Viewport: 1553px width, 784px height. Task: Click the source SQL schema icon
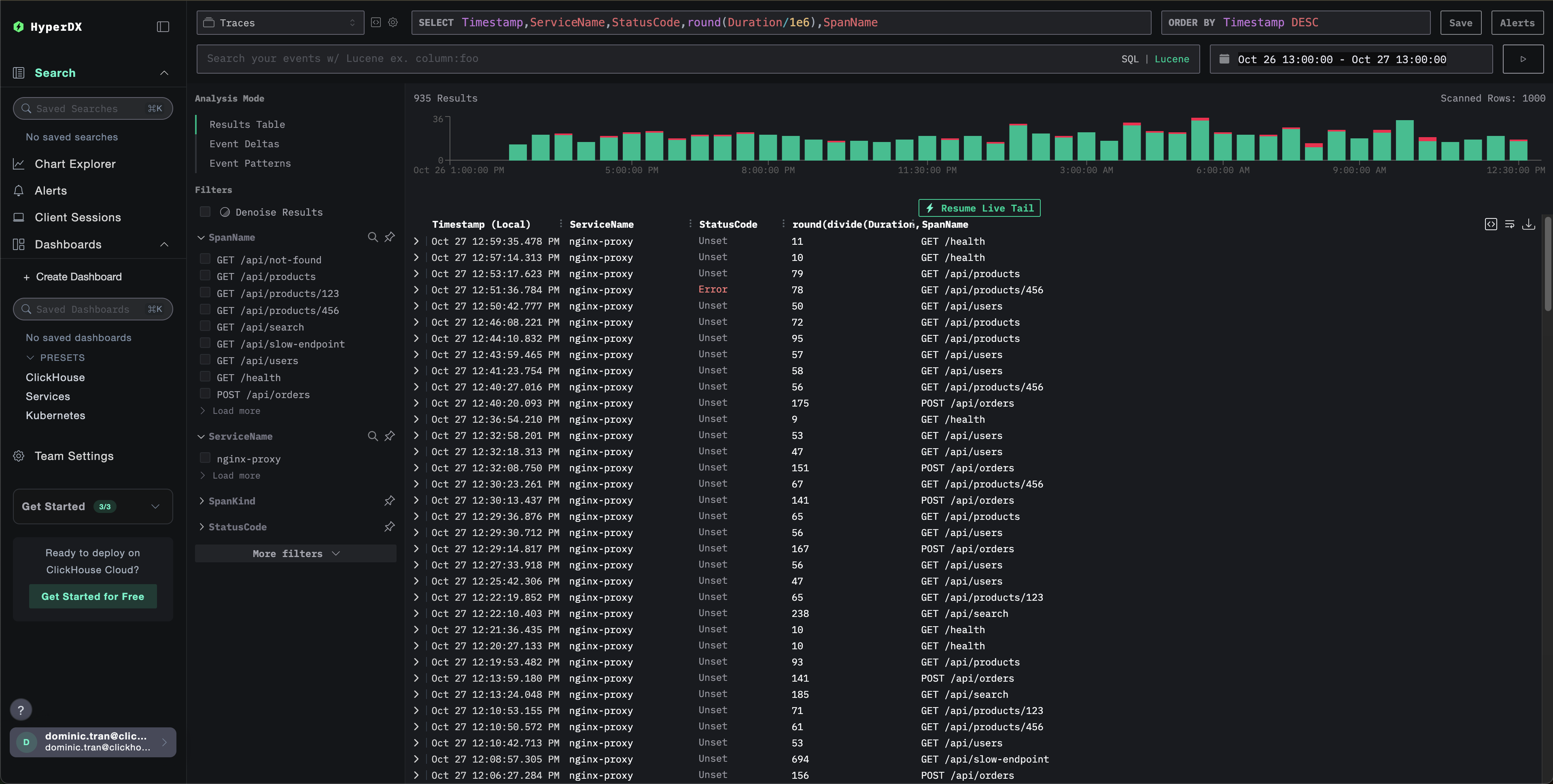(376, 22)
